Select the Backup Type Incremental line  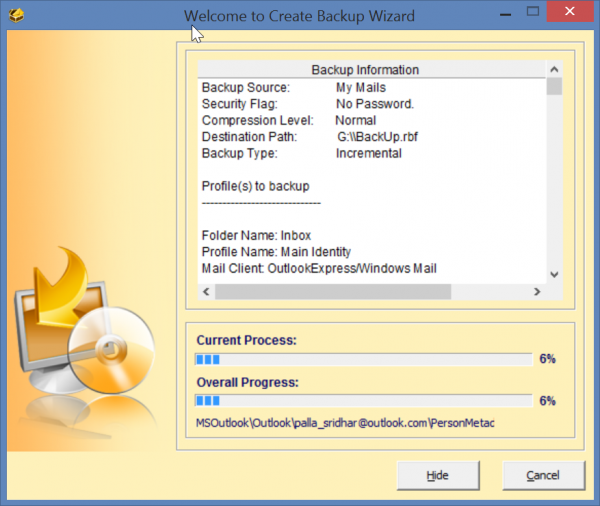(302, 153)
